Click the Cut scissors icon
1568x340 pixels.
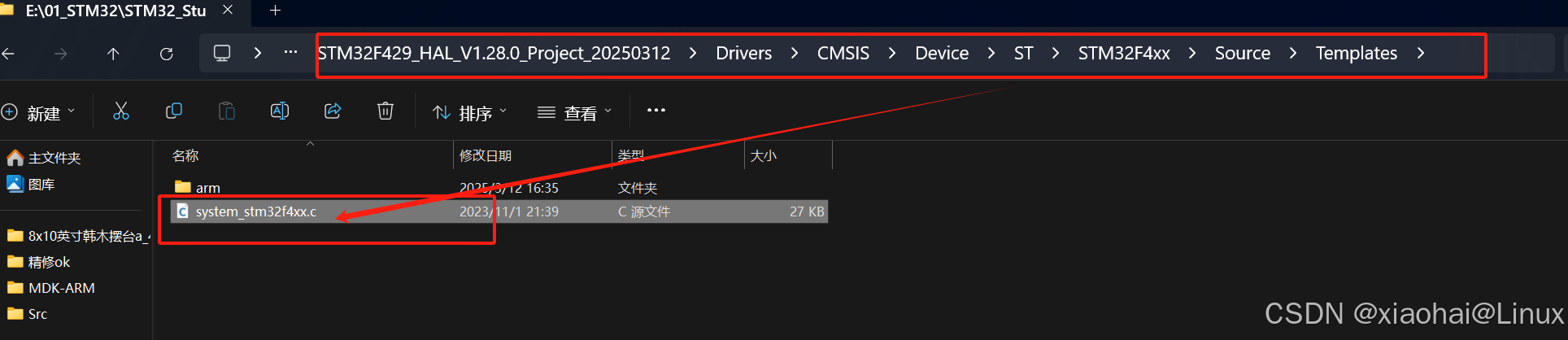coord(121,111)
